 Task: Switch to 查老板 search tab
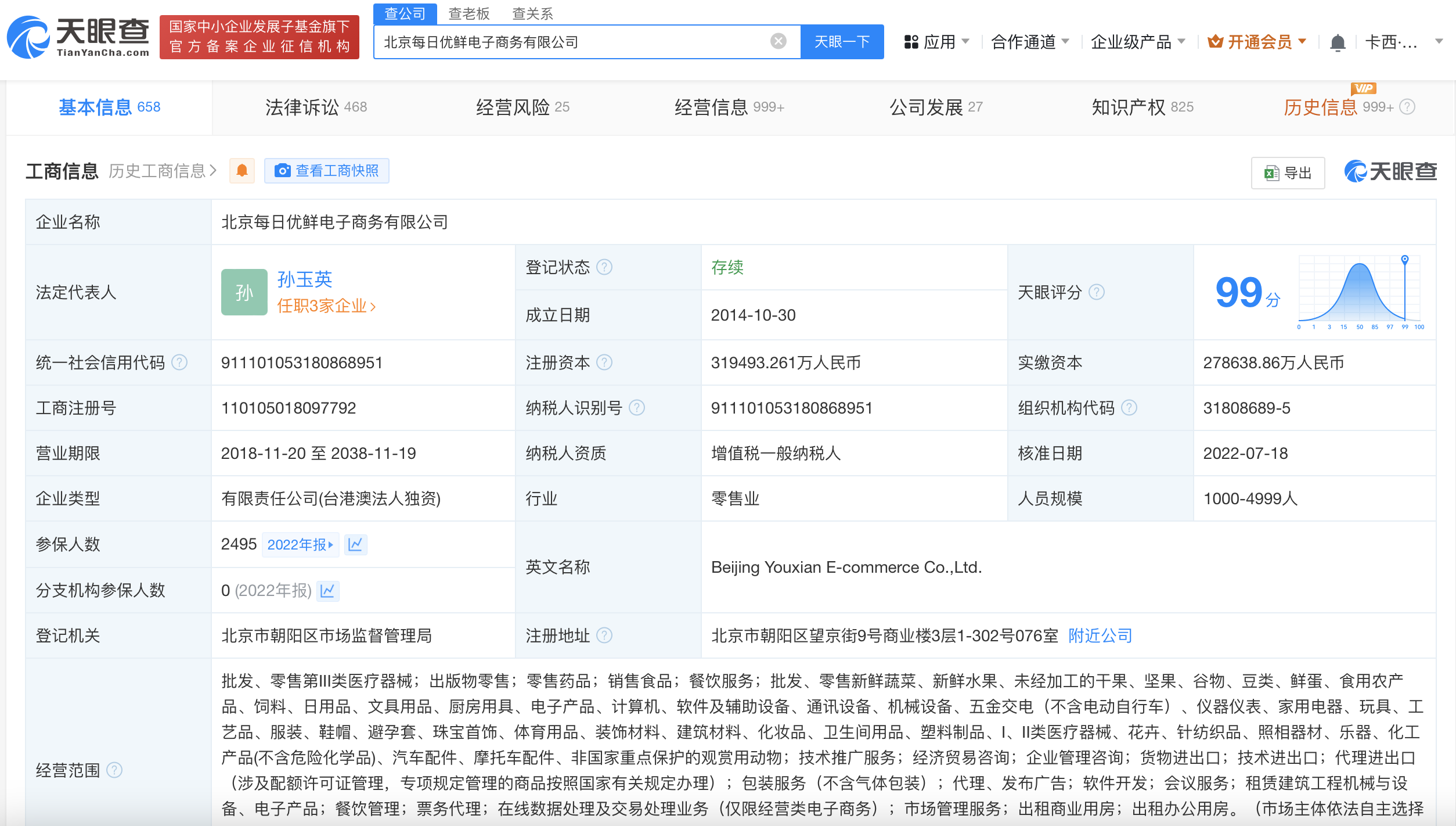(x=469, y=13)
